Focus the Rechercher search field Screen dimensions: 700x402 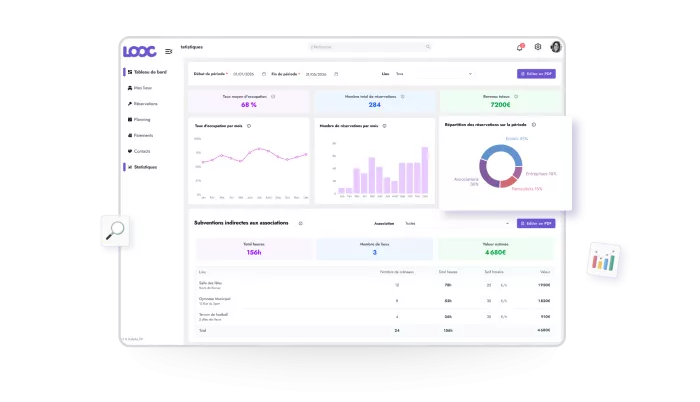pos(370,46)
